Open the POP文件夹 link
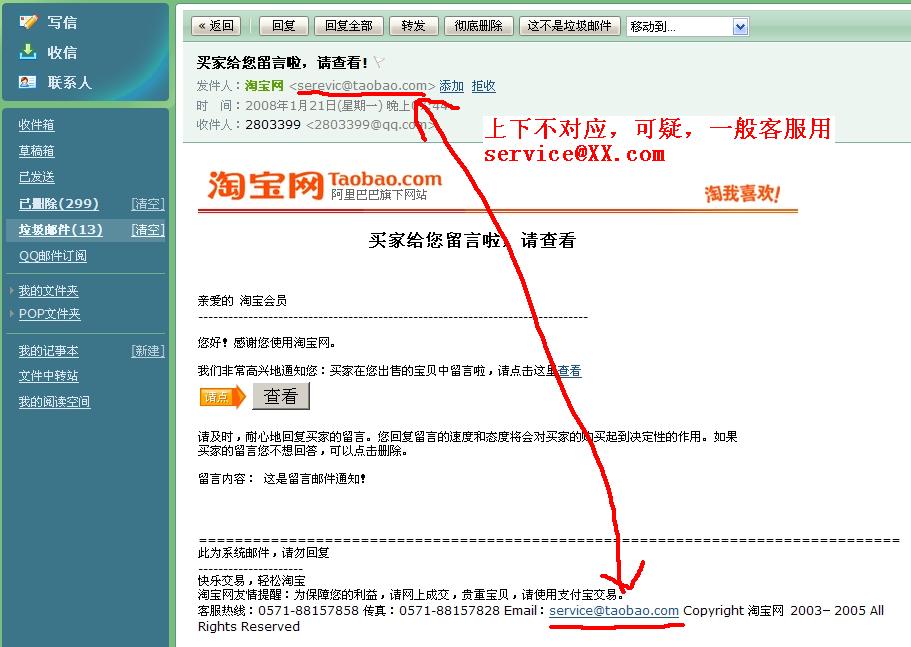This screenshot has height=647, width=911. point(49,314)
